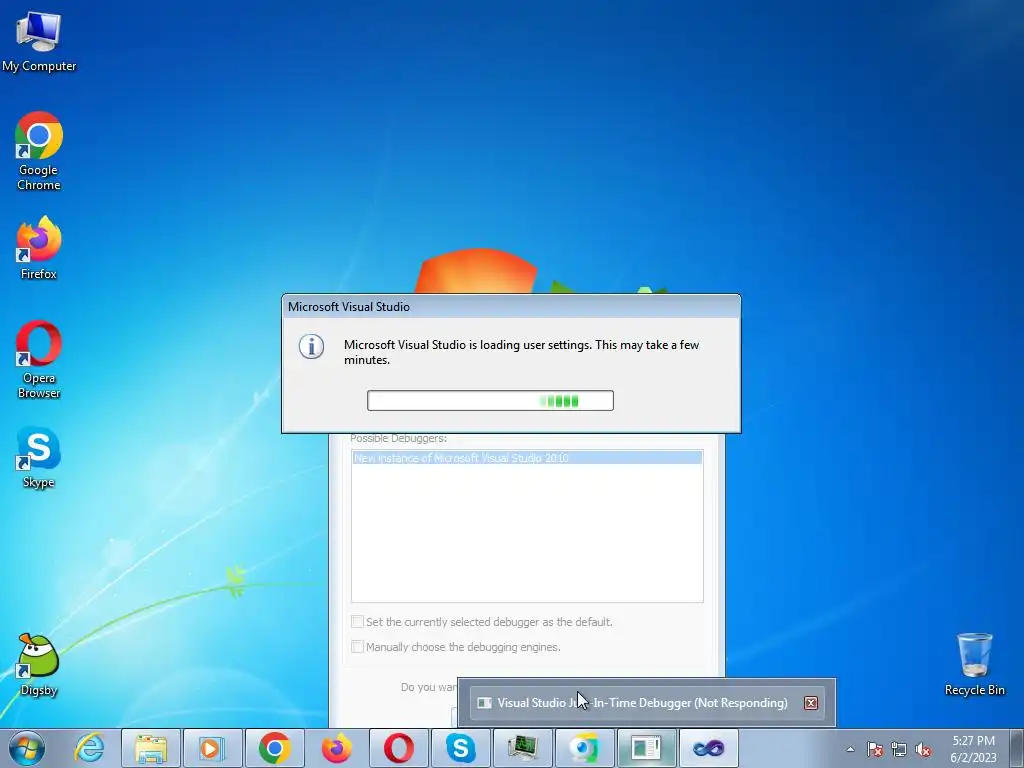Screen dimensions: 1024x768
Task: Click Show desktop strip at taskbar end
Action: (x=1017, y=748)
